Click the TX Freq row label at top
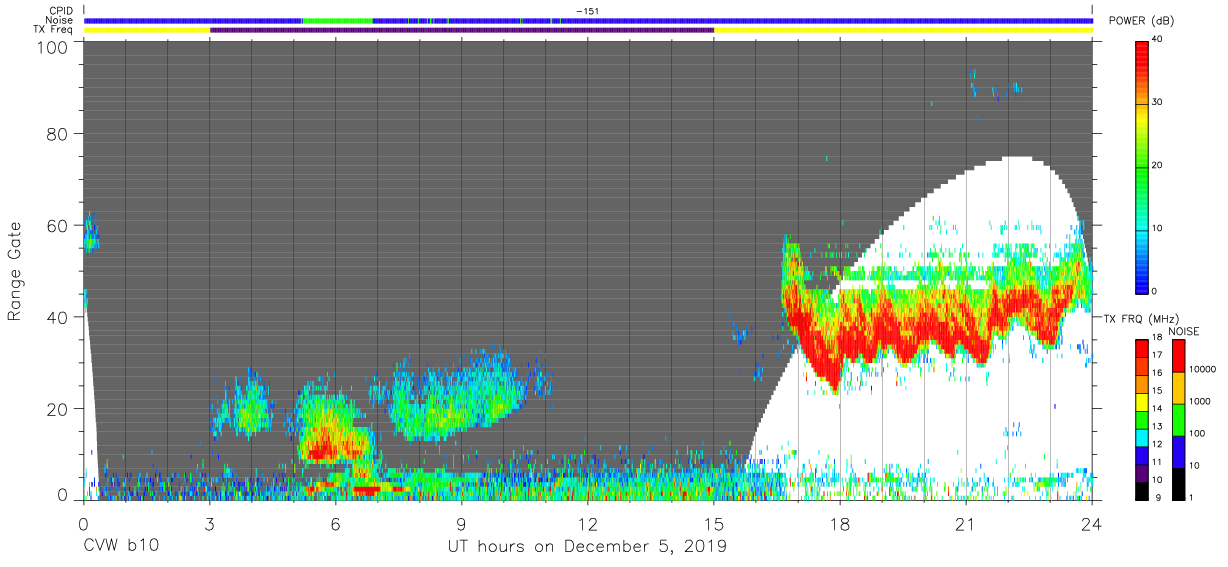Screen dimensions: 1228x567 [53, 29]
